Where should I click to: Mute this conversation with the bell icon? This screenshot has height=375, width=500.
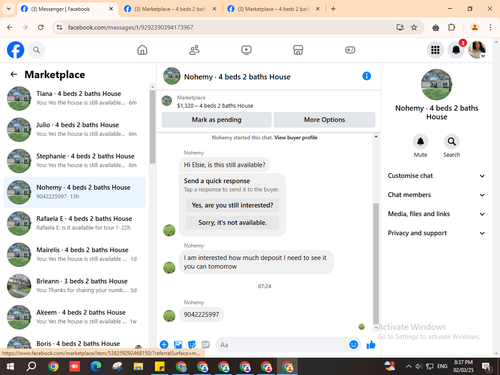click(x=420, y=142)
